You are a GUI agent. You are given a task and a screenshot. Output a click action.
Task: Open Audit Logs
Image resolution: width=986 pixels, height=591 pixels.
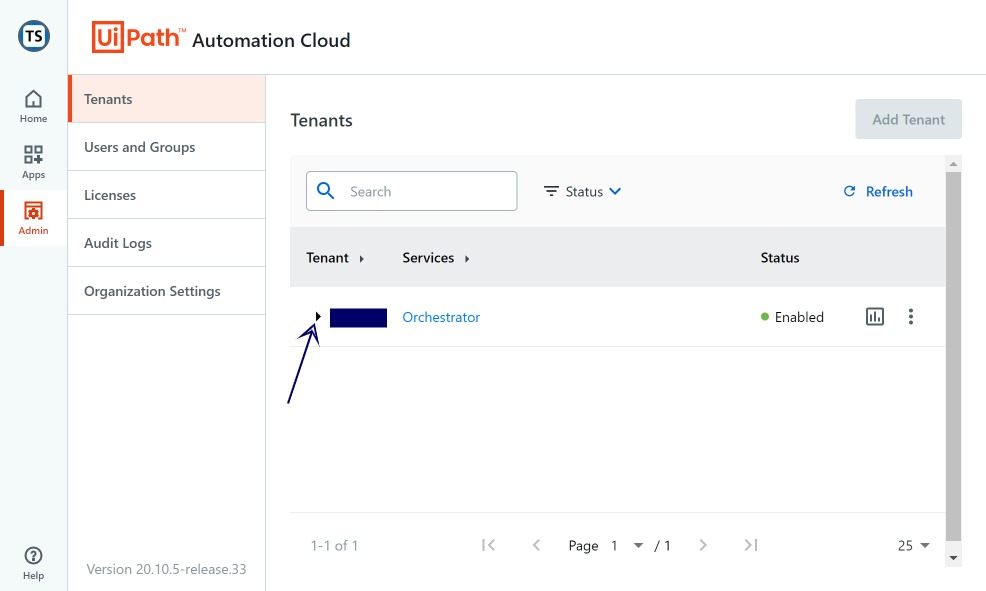click(x=167, y=243)
